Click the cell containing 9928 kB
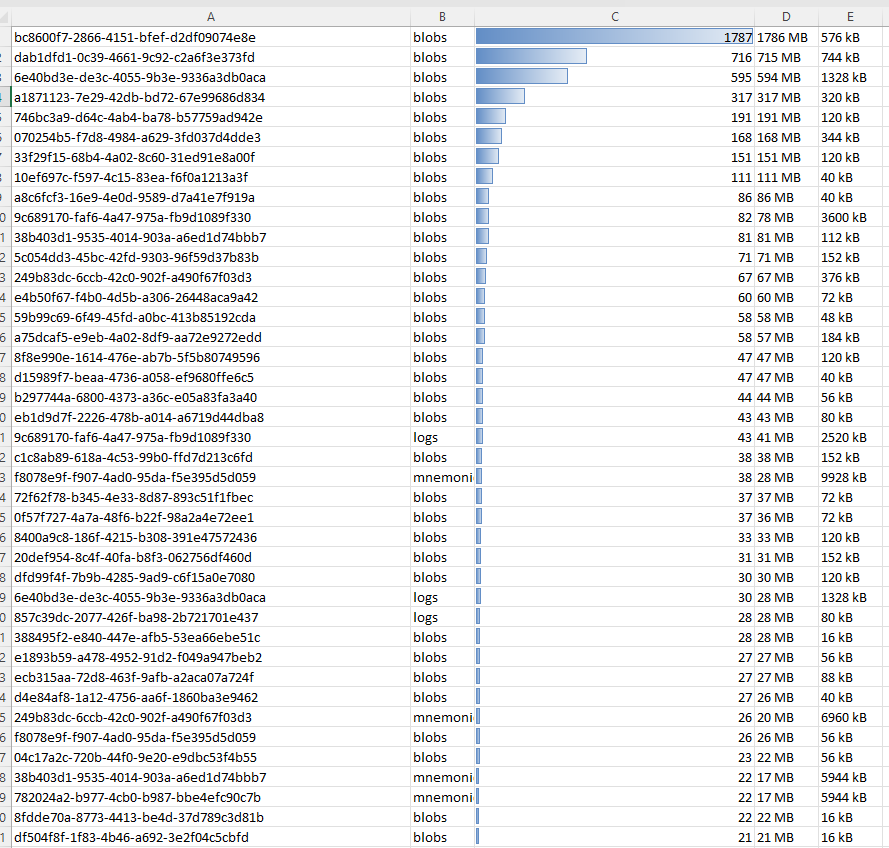The width and height of the screenshot is (889, 848). click(x=850, y=477)
